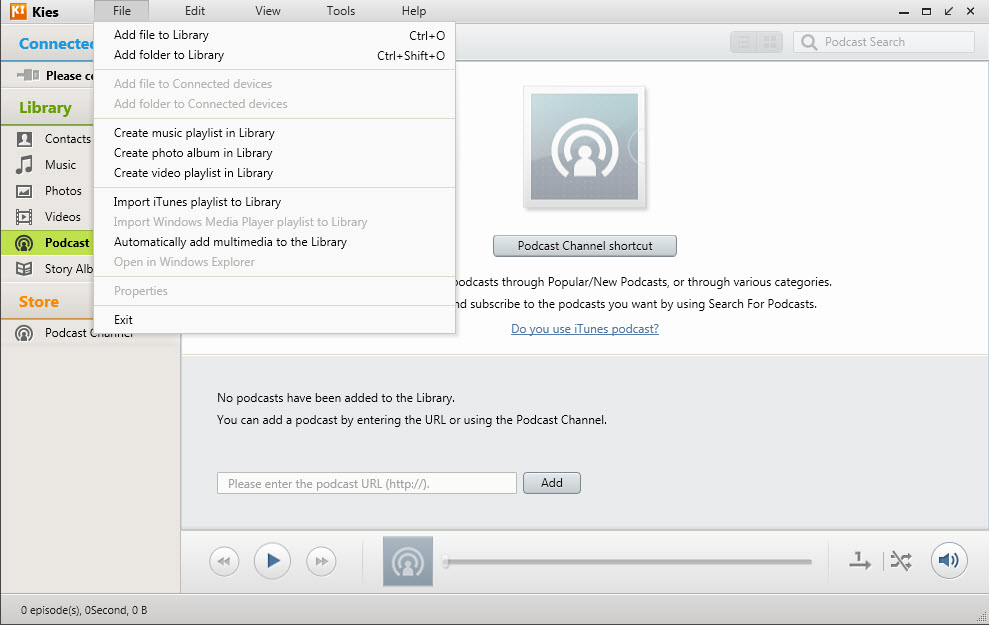Click the device connection plug icon

28,76
